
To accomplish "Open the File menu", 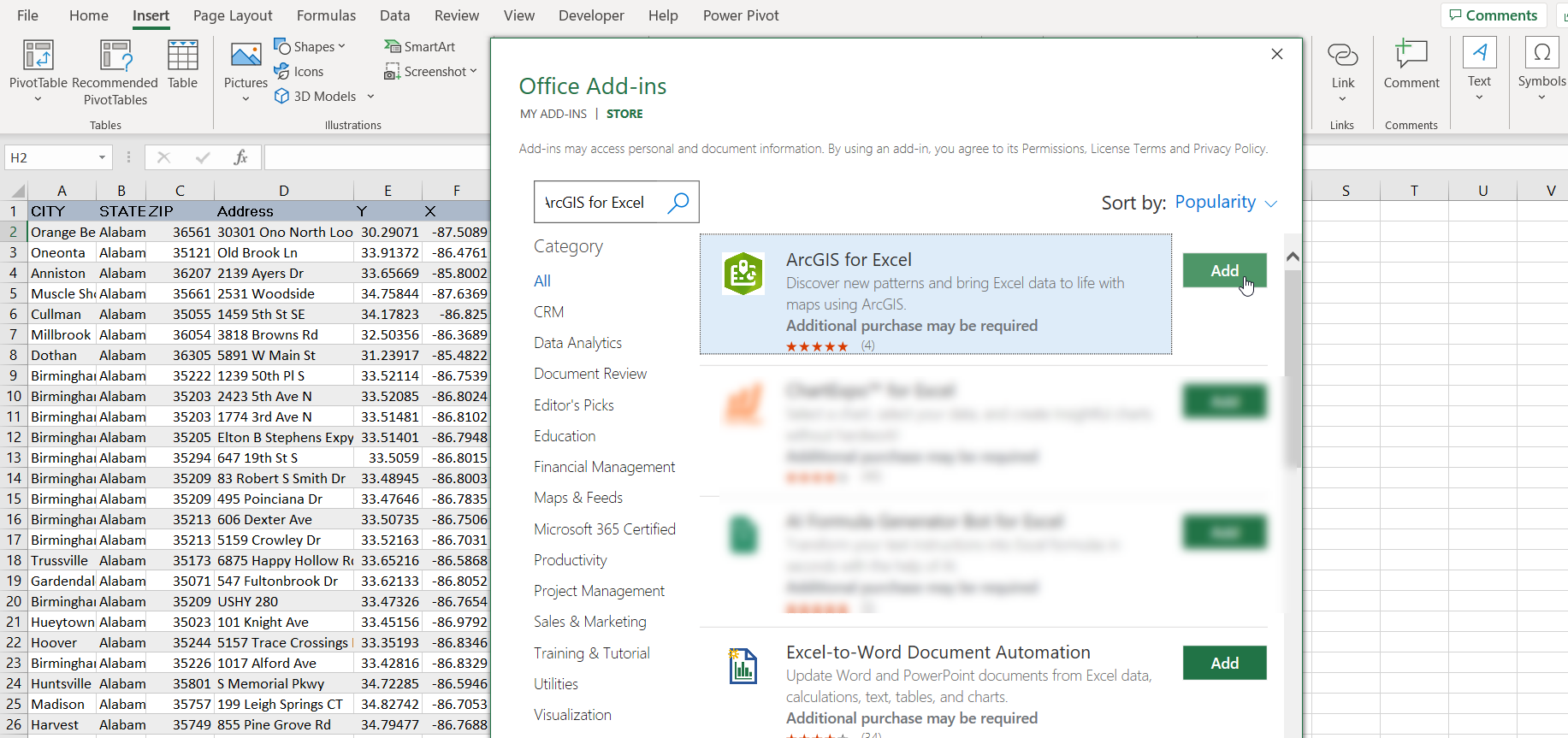I will click(27, 15).
